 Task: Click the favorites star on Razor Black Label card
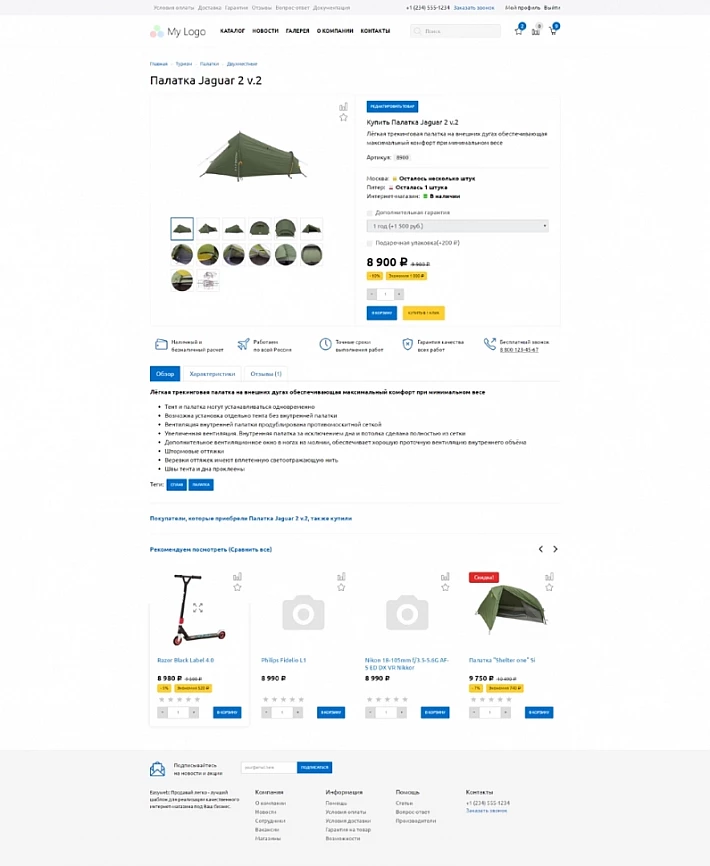point(237,588)
